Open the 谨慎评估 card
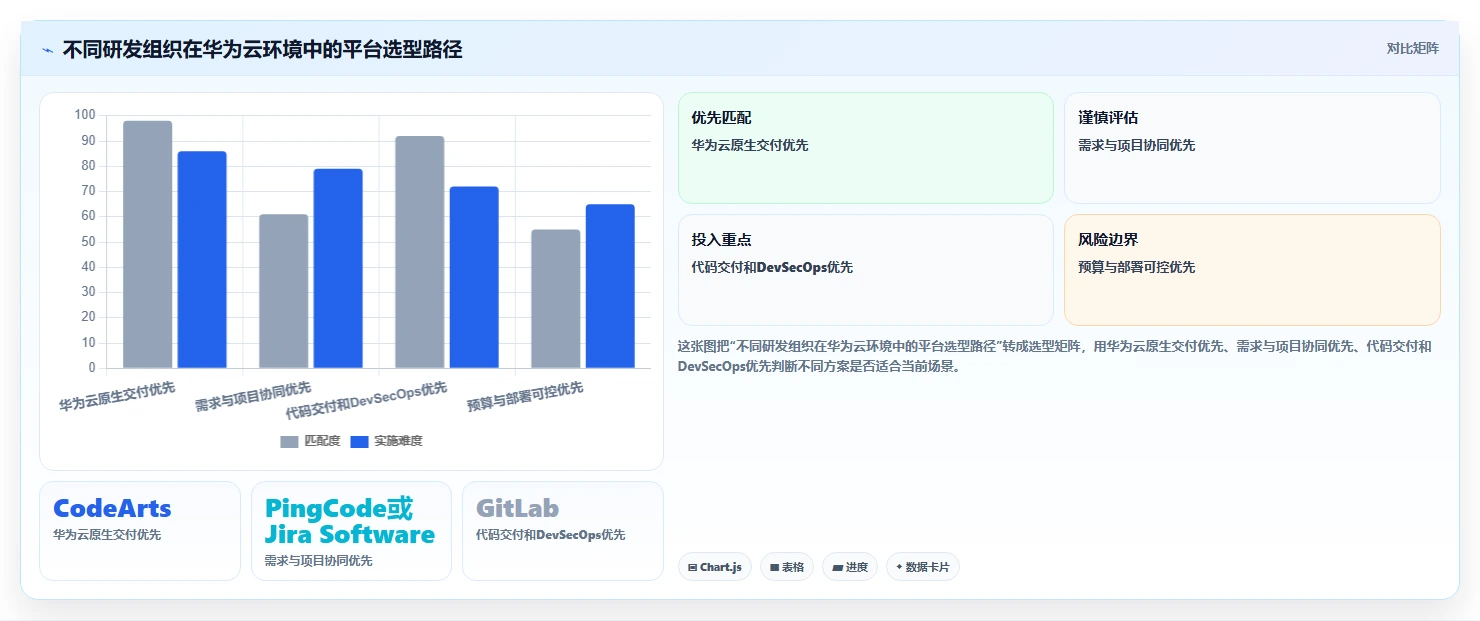Viewport: 1480px width, 621px height. 1252,148
